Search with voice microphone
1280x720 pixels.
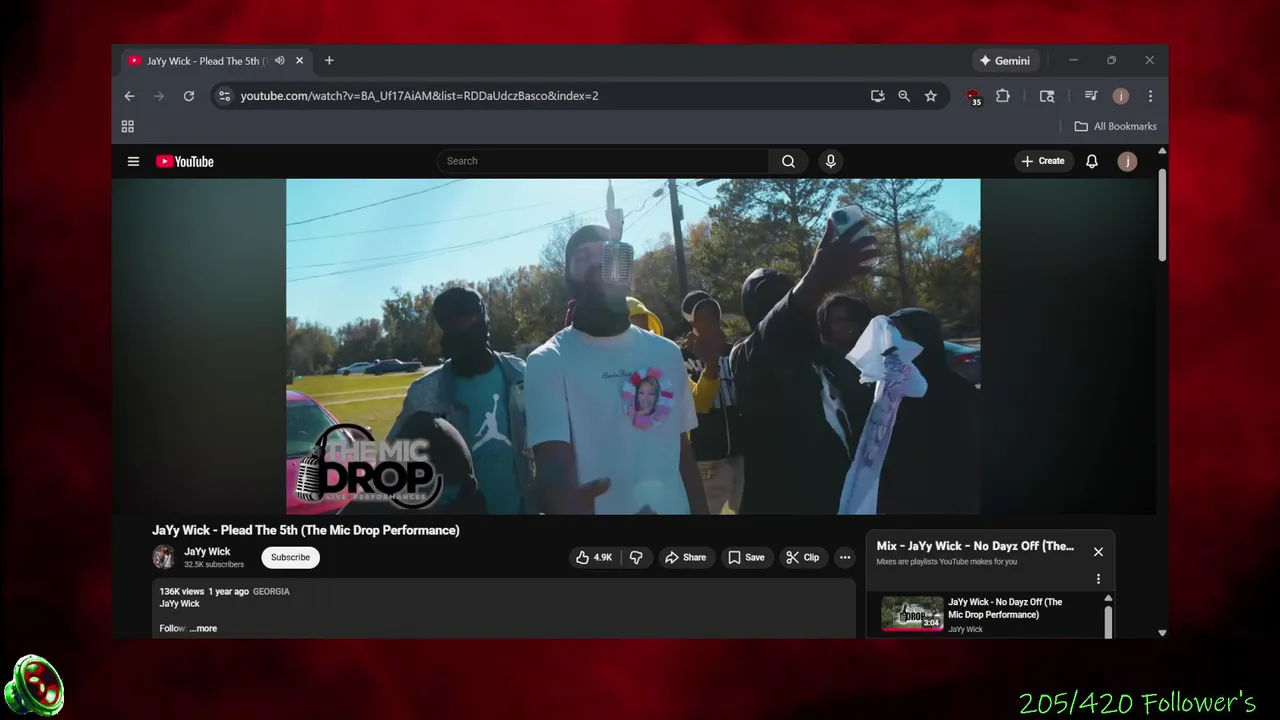[x=831, y=161]
